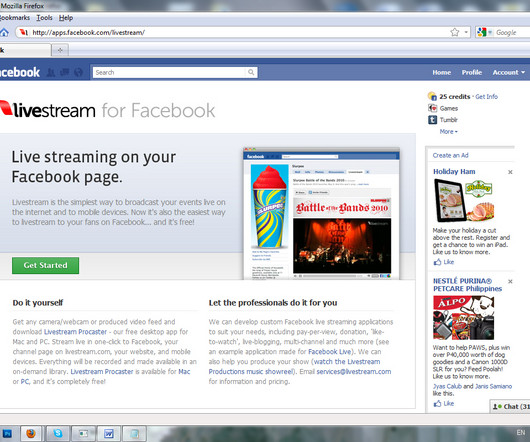The image size is (530, 442).
Task: Open the Help menu
Action: point(66,18)
